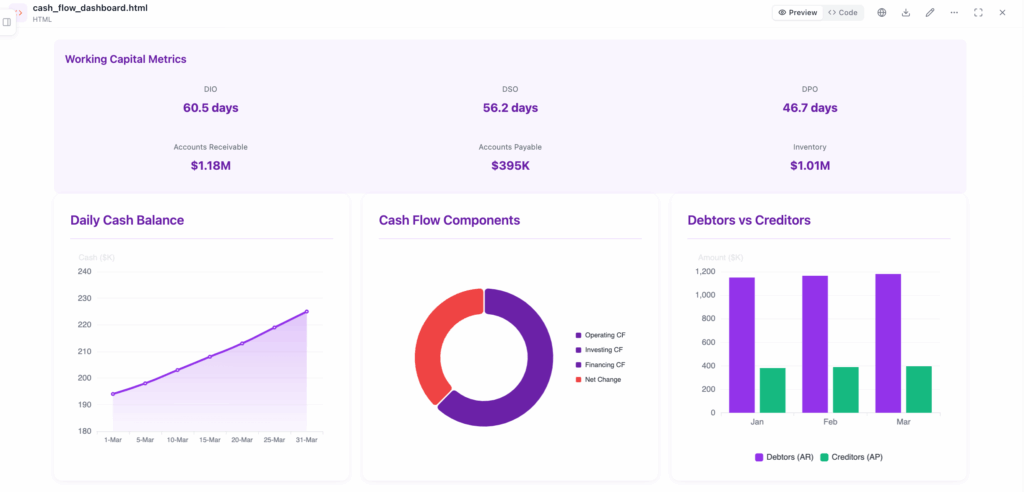
Task: Click the 15-Mar data point on line chart
Action: tap(210, 357)
